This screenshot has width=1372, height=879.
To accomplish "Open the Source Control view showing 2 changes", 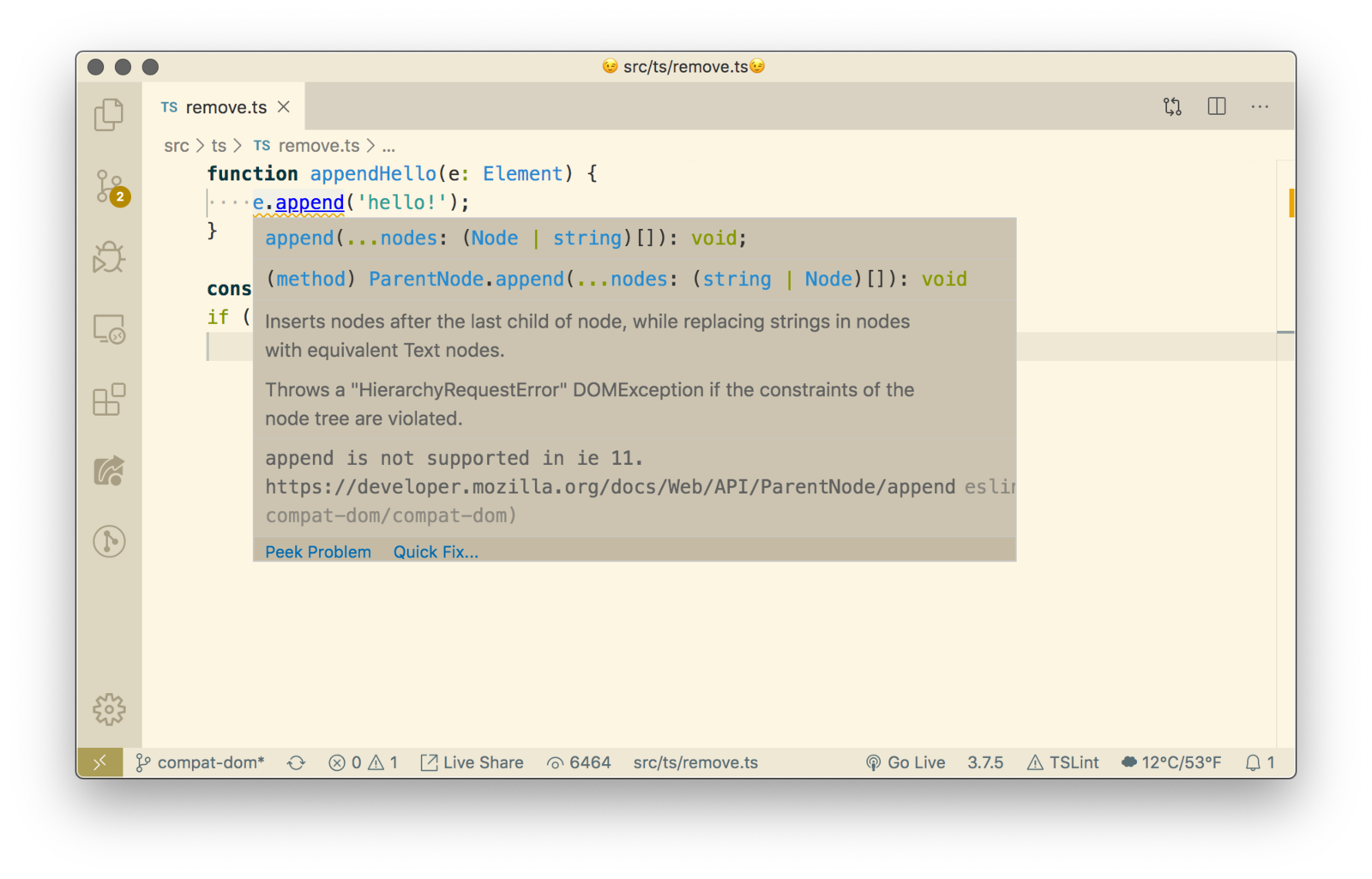I will click(109, 187).
